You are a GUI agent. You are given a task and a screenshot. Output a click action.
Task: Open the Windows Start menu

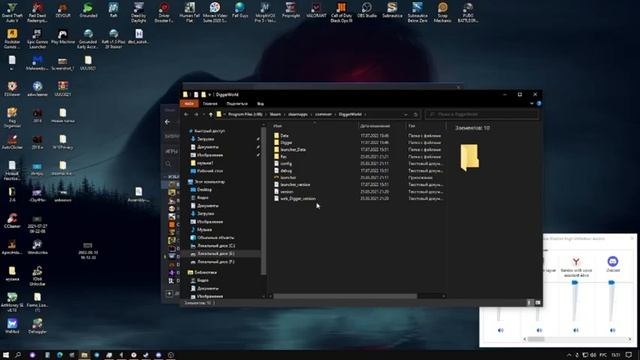6,355
